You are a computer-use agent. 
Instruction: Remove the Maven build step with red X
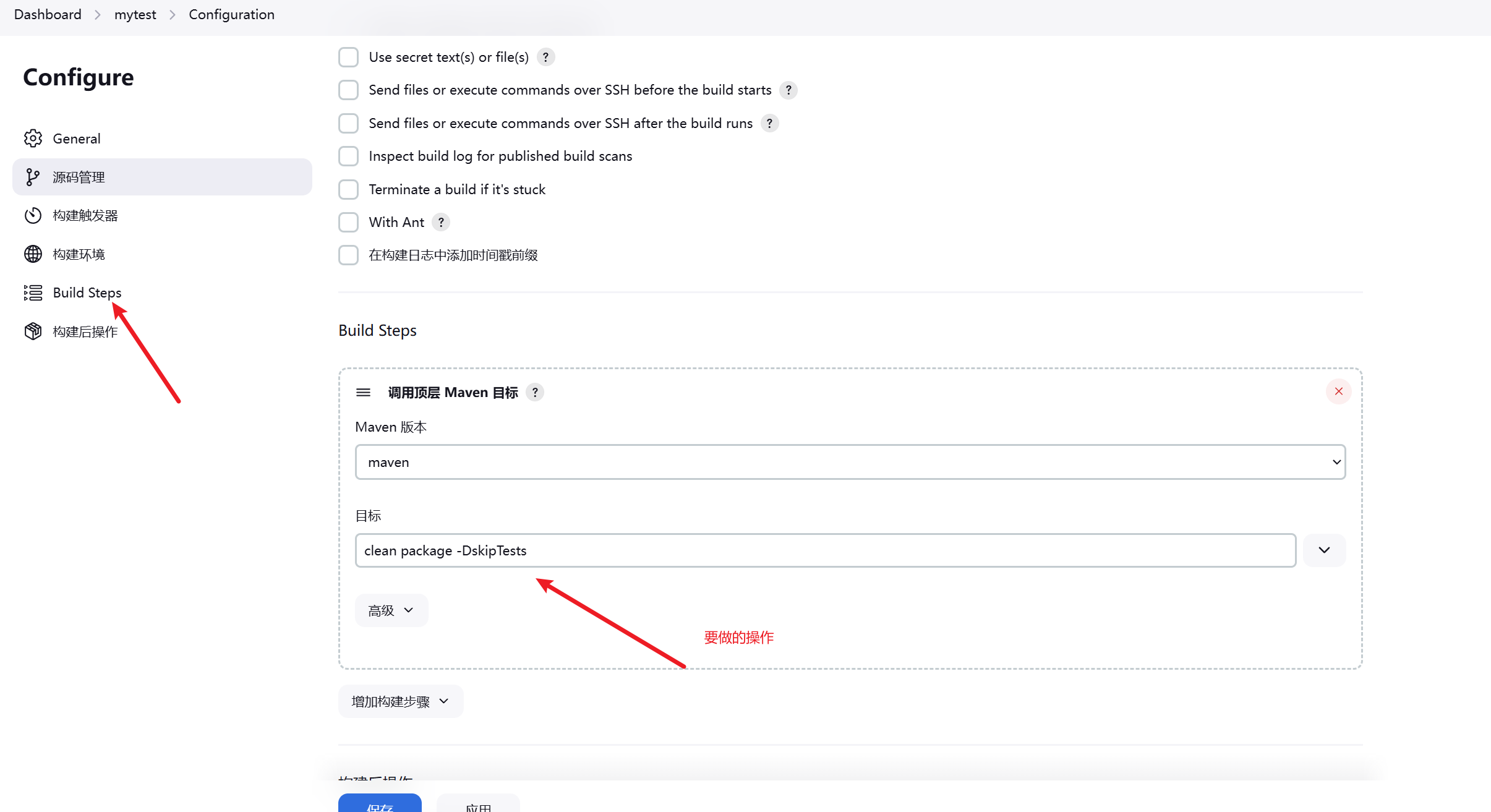click(1338, 391)
